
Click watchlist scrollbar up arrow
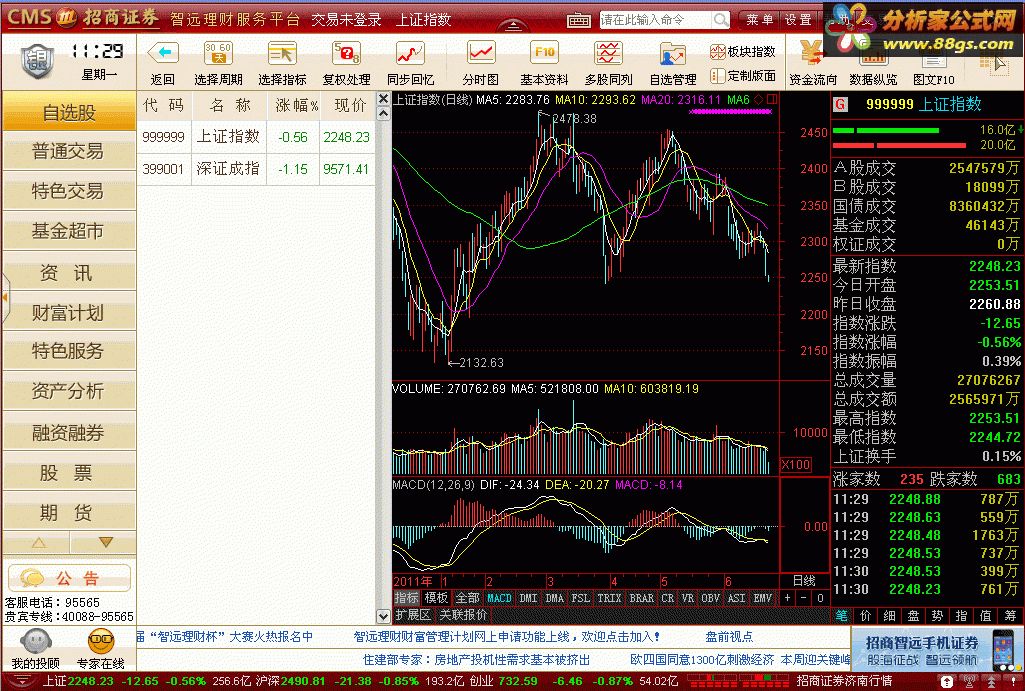pyautogui.click(x=384, y=114)
